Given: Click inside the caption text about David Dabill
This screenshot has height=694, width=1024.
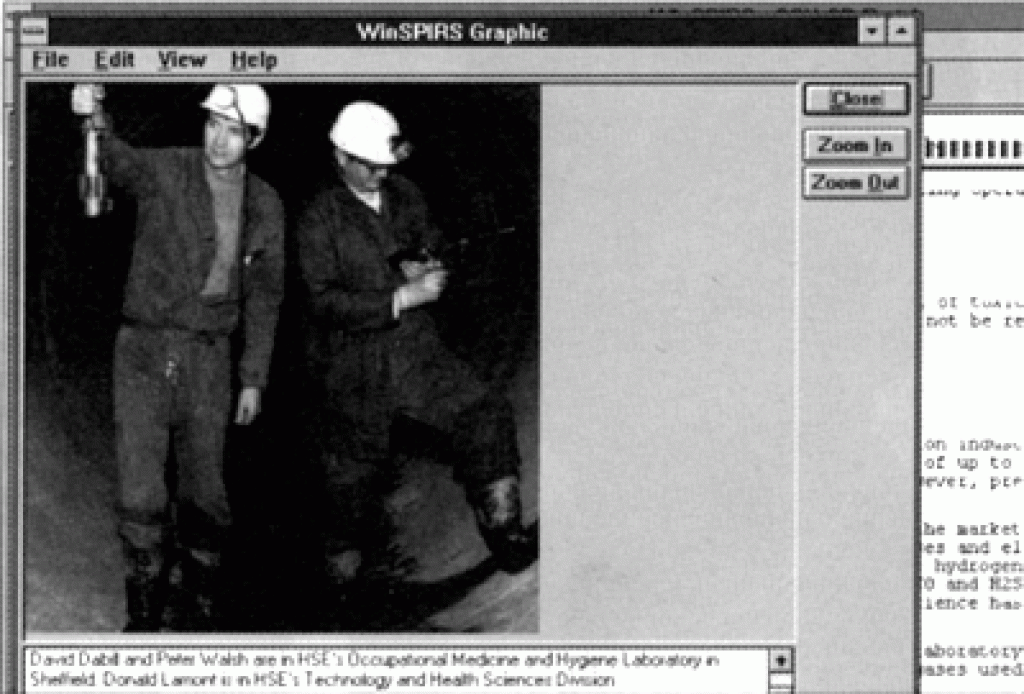Looking at the screenshot, I should (376, 670).
